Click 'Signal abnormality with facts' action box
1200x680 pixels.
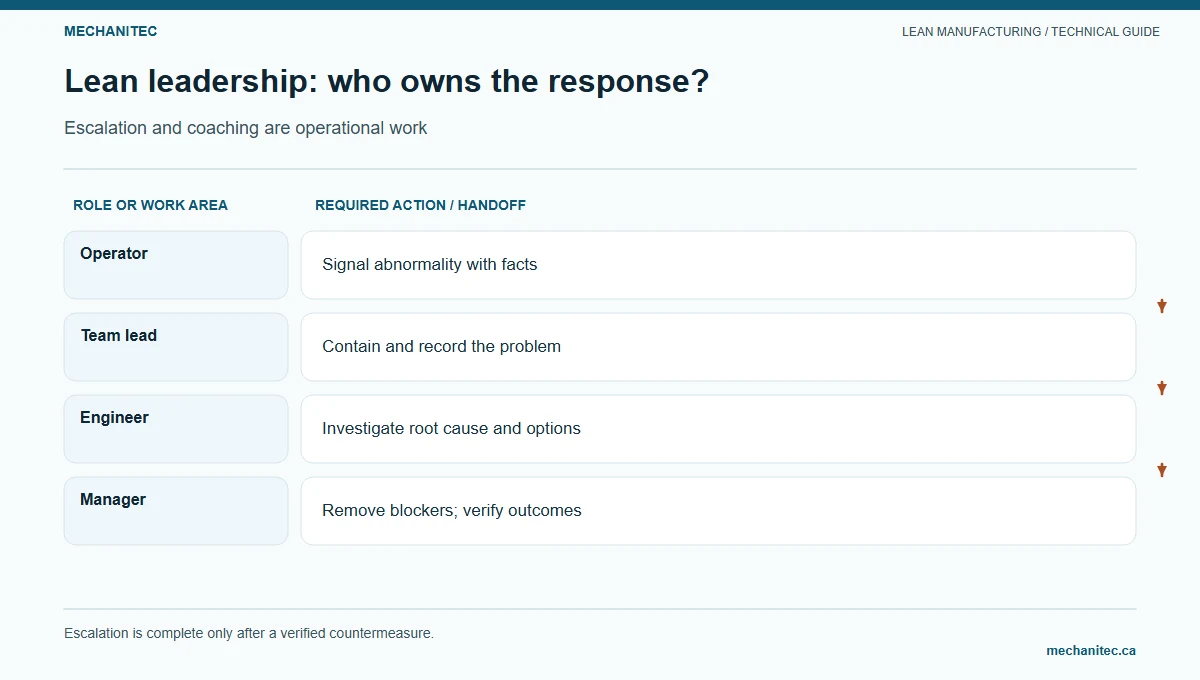coord(718,265)
